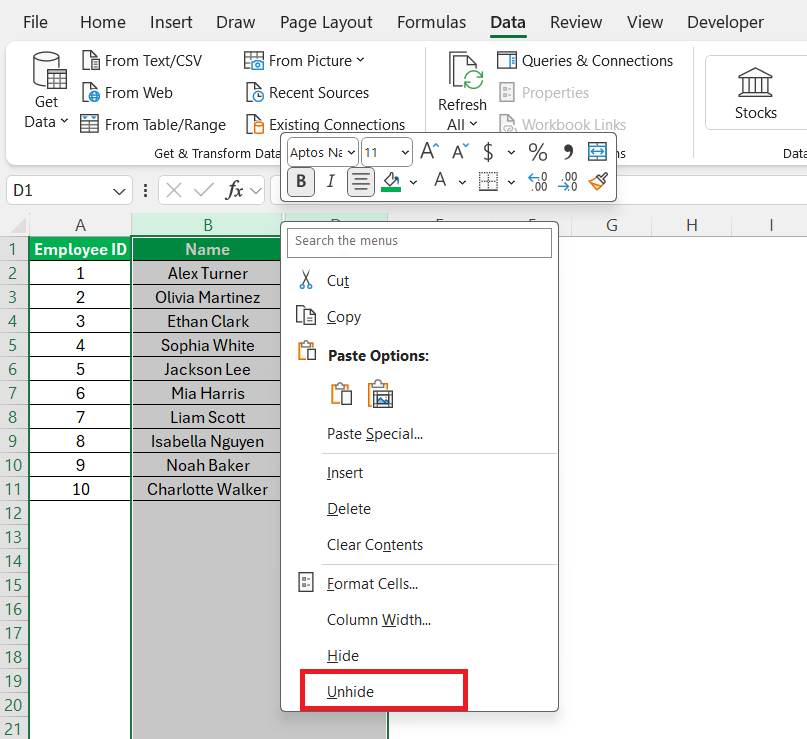Open Queries & Connections pane
The image size is (807, 739).
pyautogui.click(x=585, y=61)
